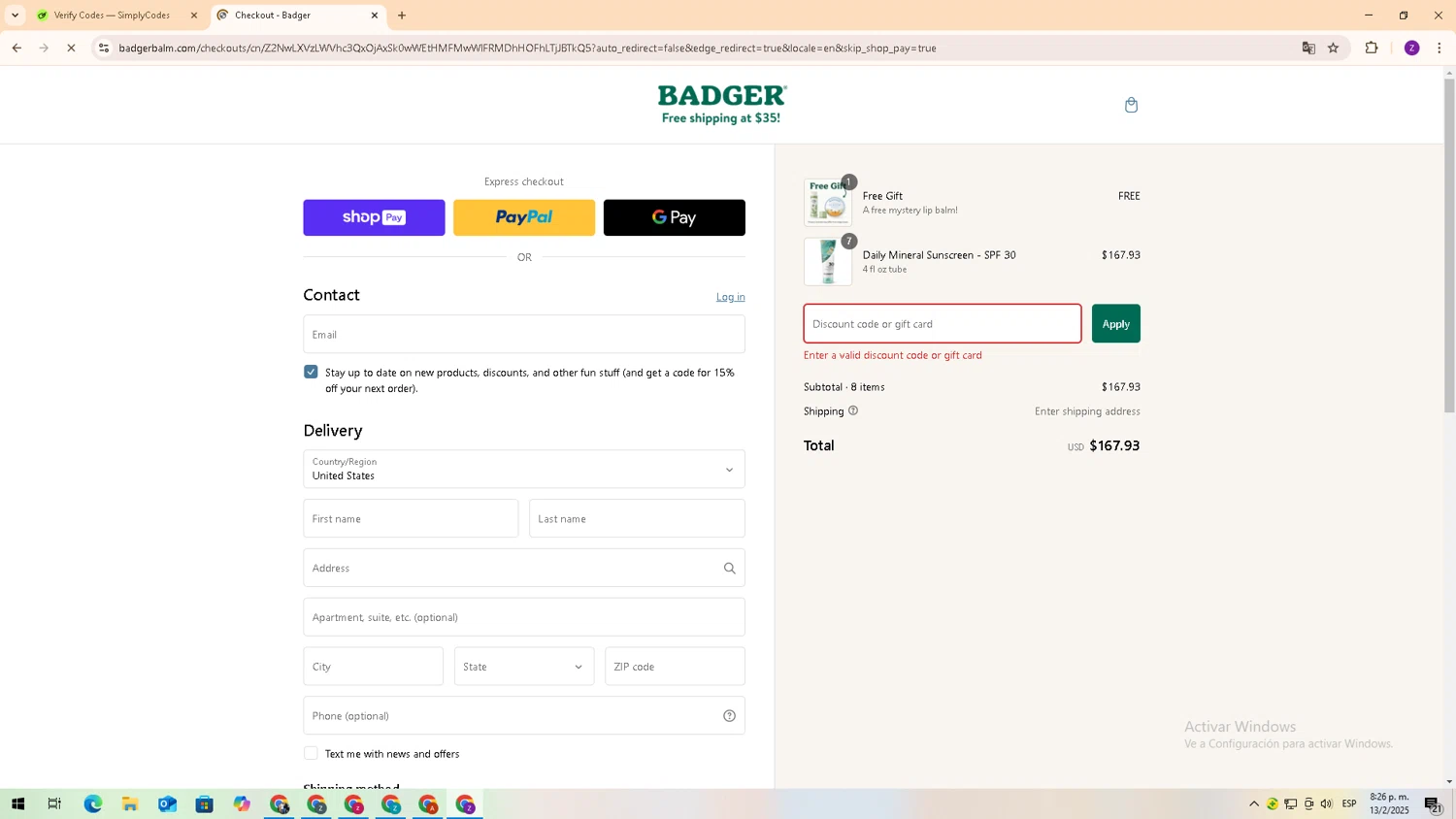Open a new browser tab
This screenshot has height=819, width=1456.
tap(402, 16)
